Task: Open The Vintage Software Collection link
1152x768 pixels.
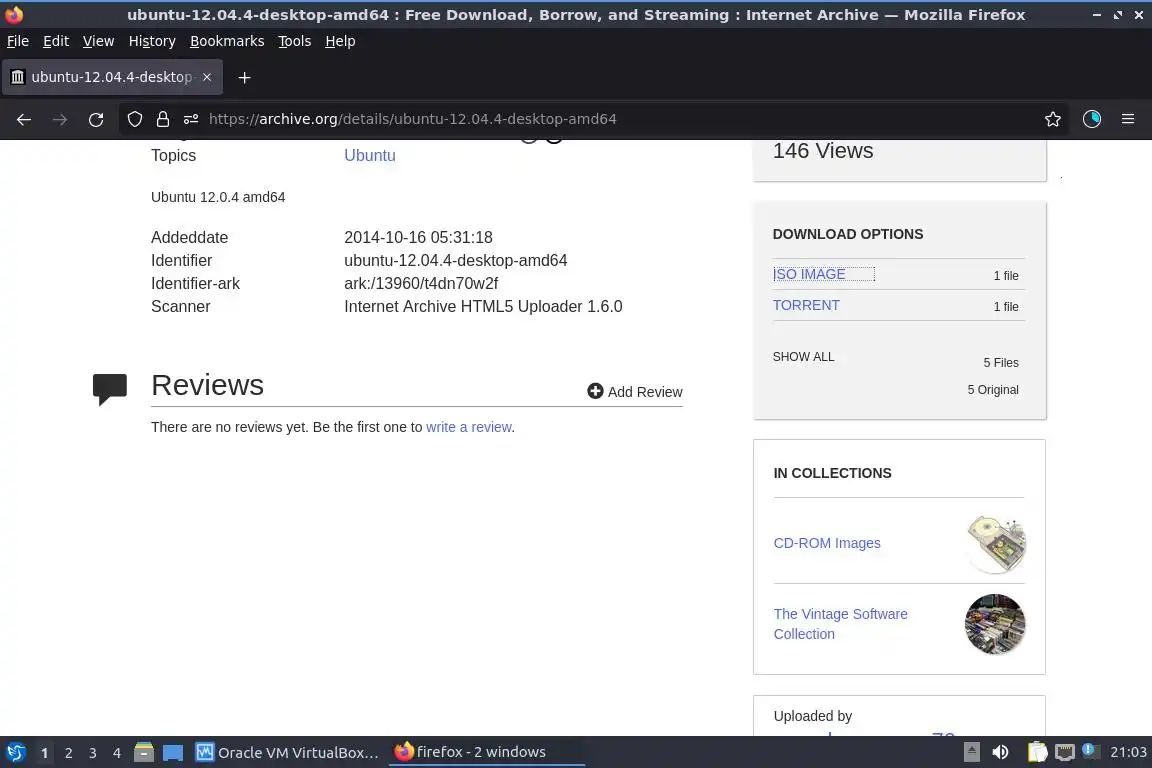Action: click(x=840, y=624)
